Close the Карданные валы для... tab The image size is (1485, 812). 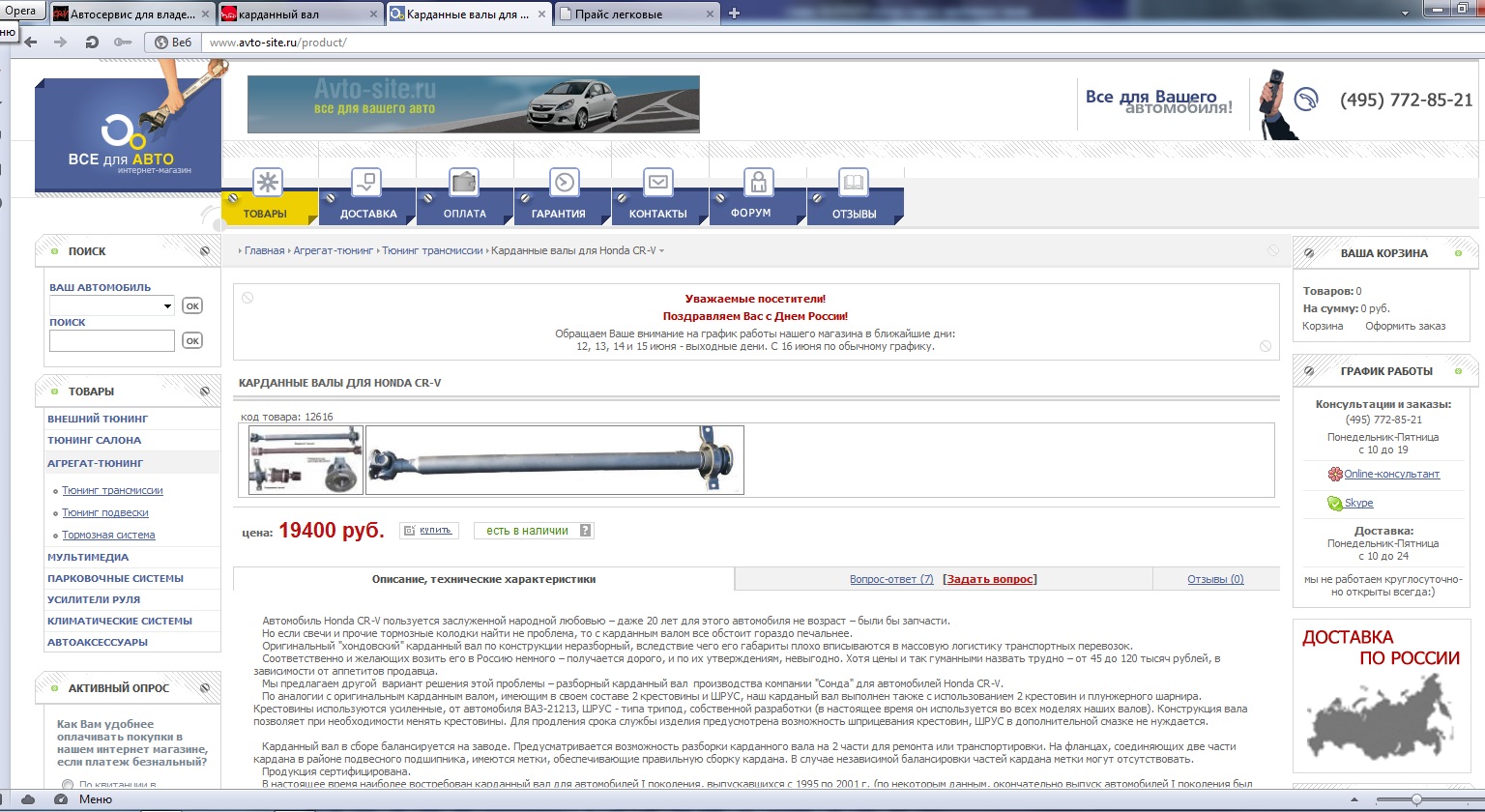(541, 14)
